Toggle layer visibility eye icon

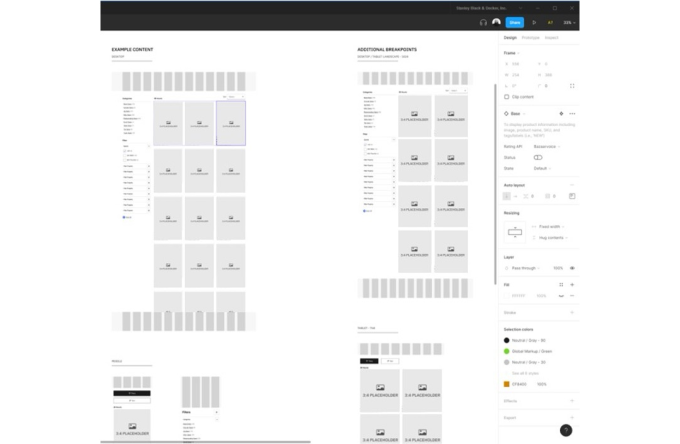coord(572,268)
